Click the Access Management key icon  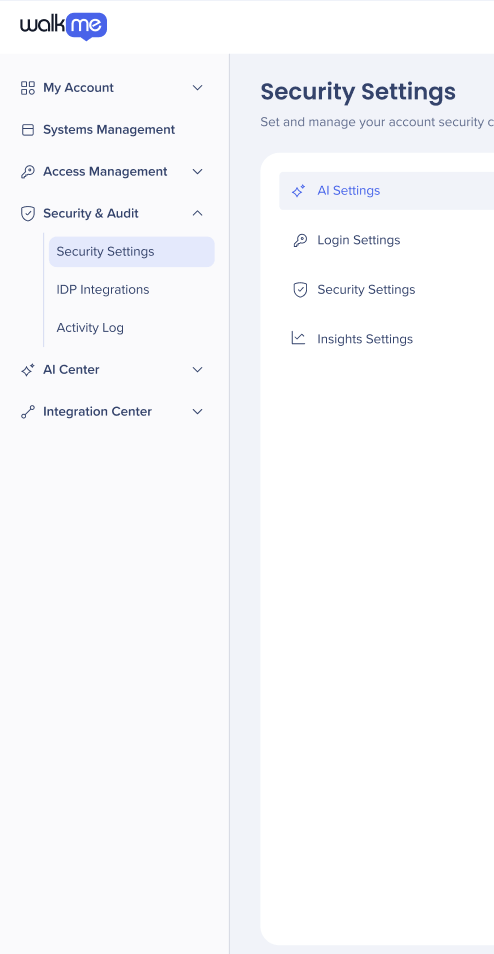click(28, 172)
